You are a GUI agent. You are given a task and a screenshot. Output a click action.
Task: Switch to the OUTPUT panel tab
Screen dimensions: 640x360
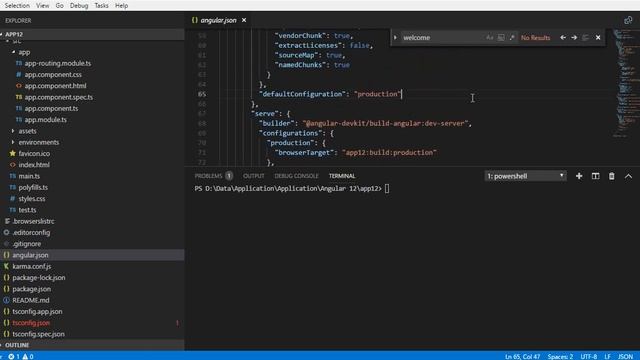coord(253,176)
